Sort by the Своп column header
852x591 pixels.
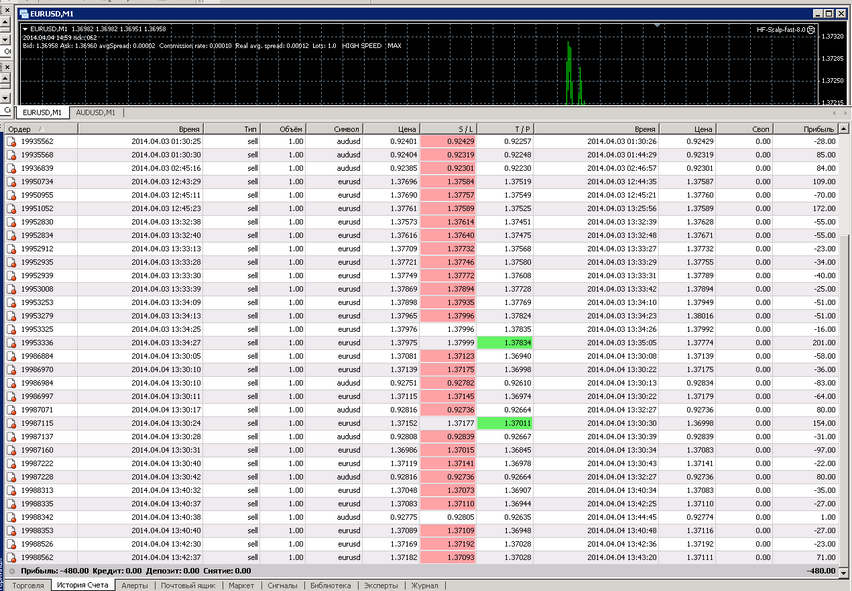point(745,129)
